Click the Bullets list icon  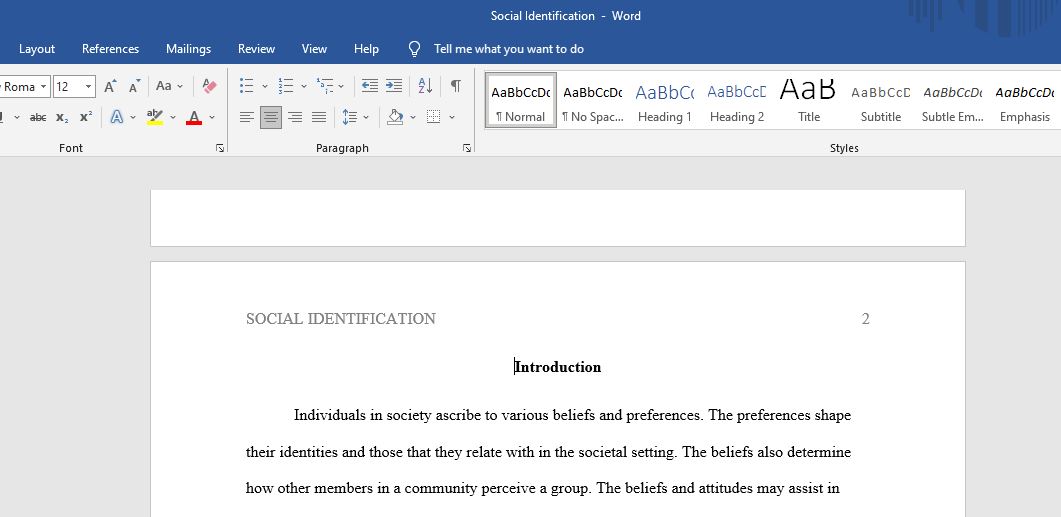click(x=247, y=86)
